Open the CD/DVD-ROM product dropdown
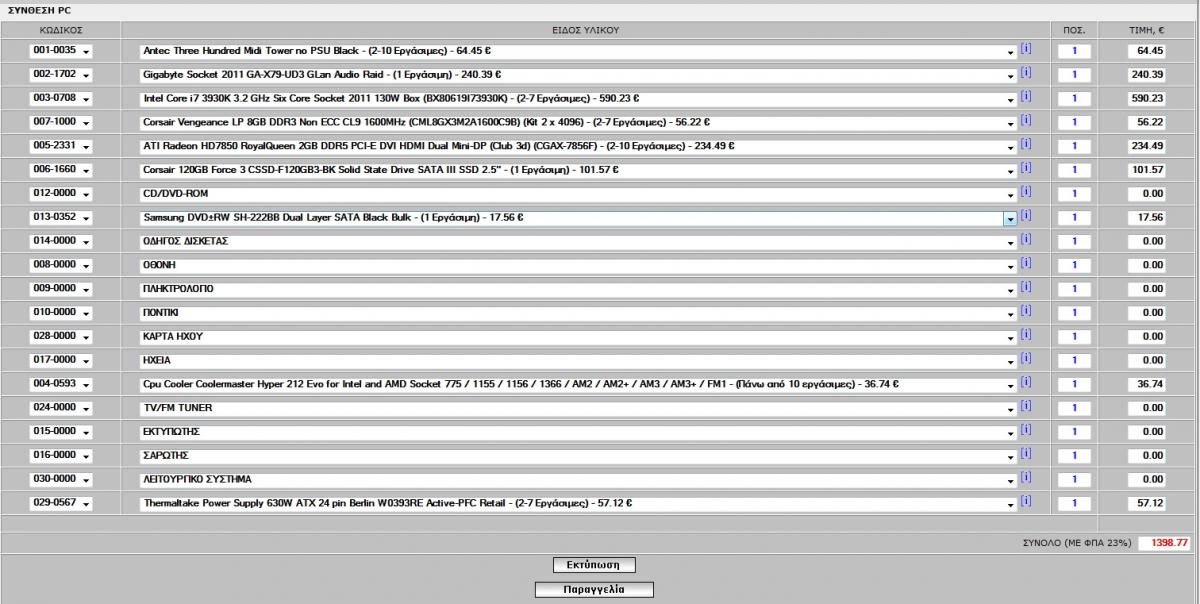 (x=579, y=193)
